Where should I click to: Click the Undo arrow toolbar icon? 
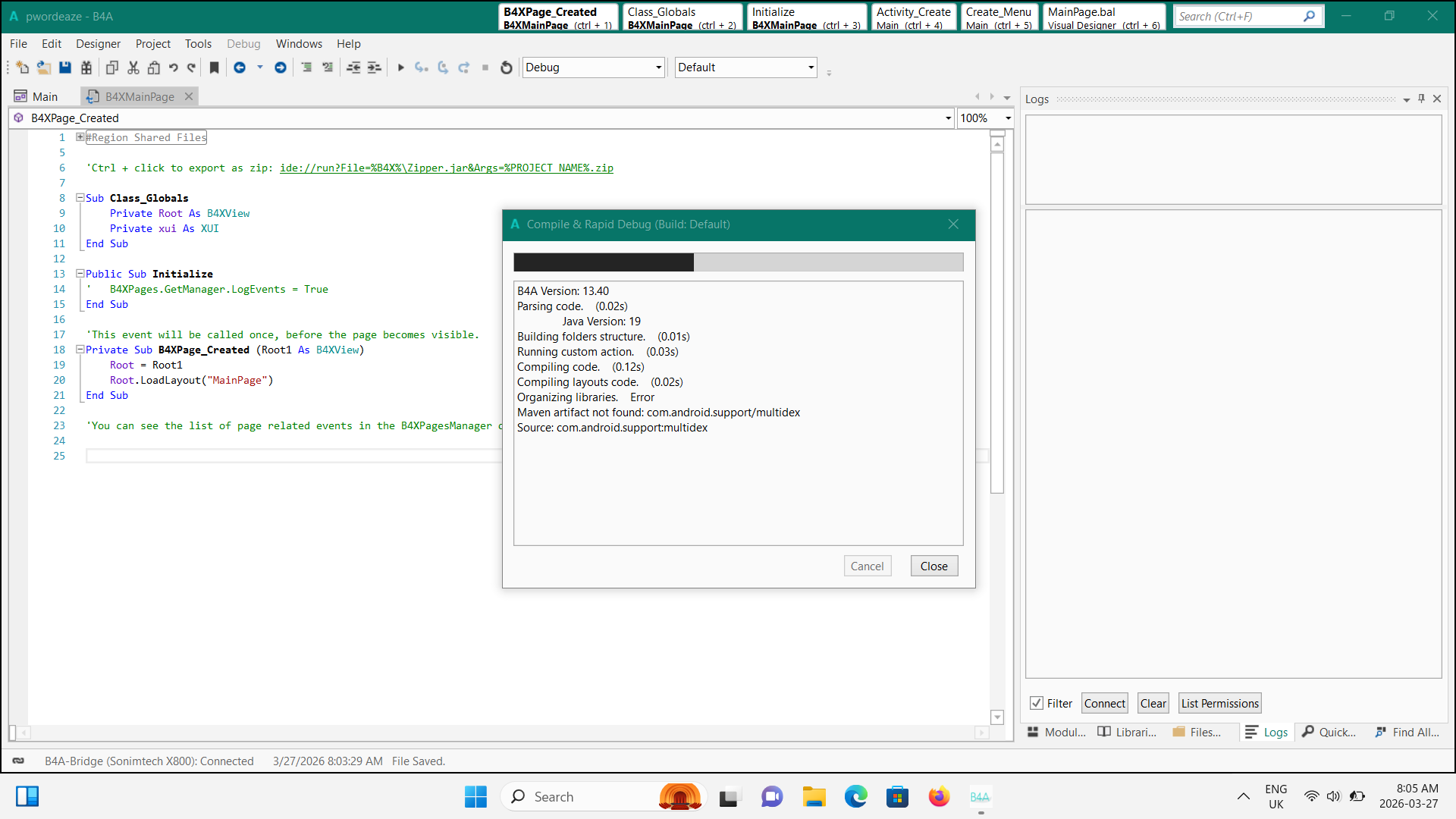[174, 67]
